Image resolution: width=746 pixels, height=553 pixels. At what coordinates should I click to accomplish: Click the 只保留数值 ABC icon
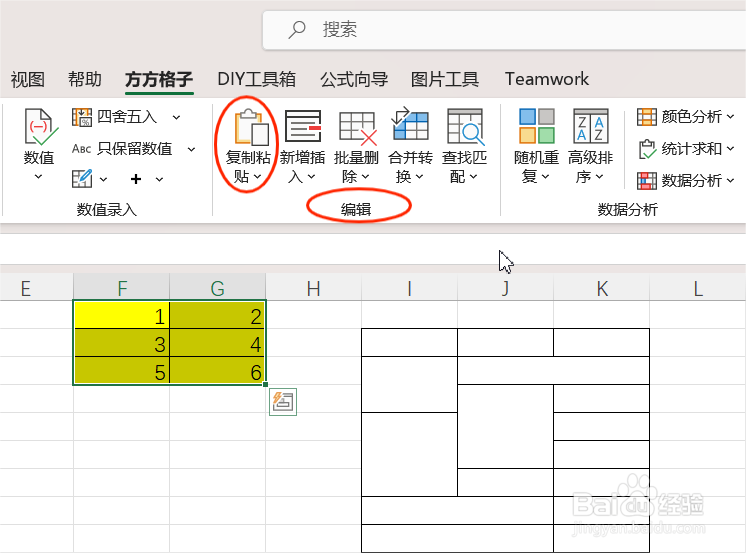tap(81, 149)
